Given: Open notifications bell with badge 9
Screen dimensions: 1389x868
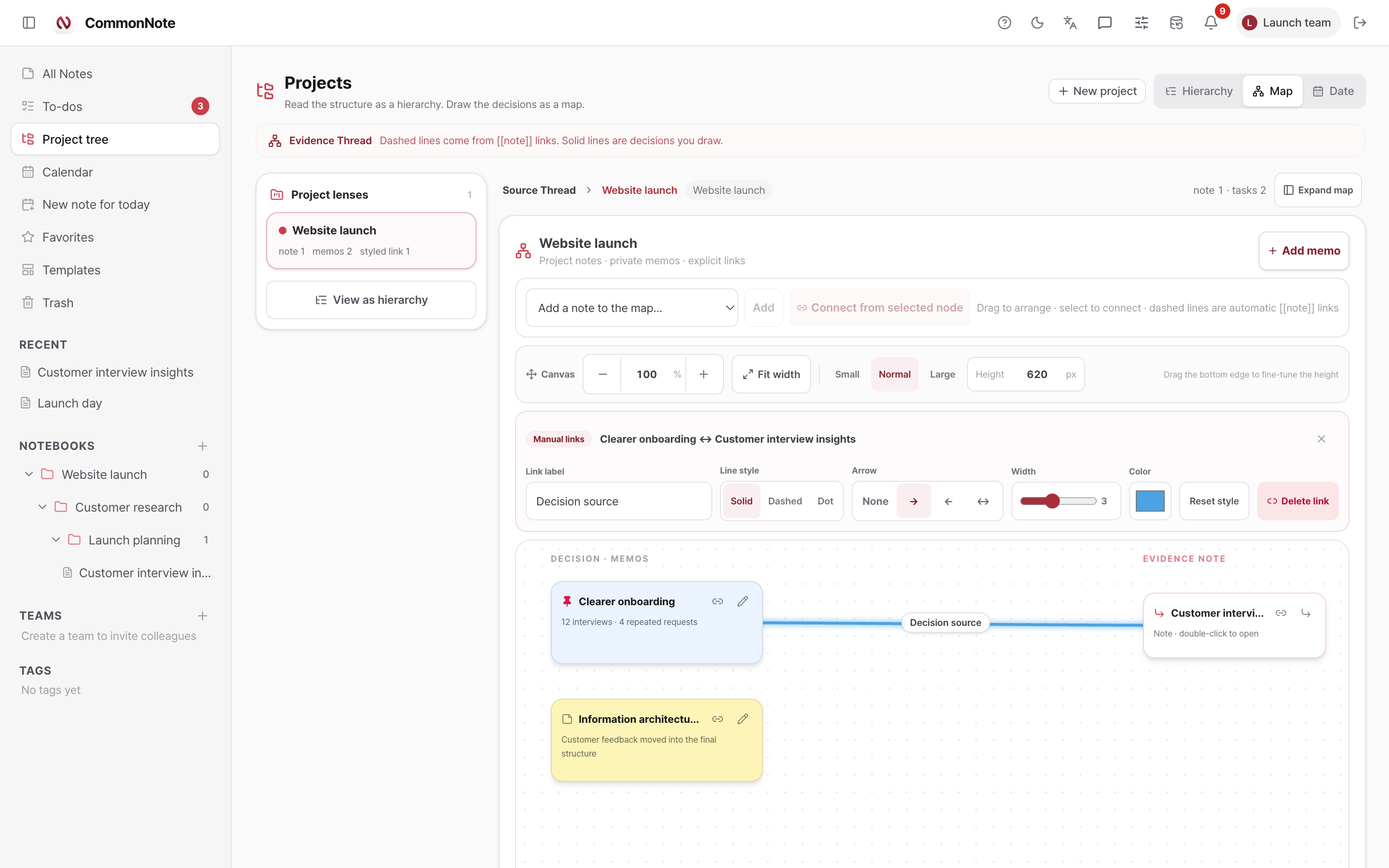Looking at the screenshot, I should (1211, 23).
